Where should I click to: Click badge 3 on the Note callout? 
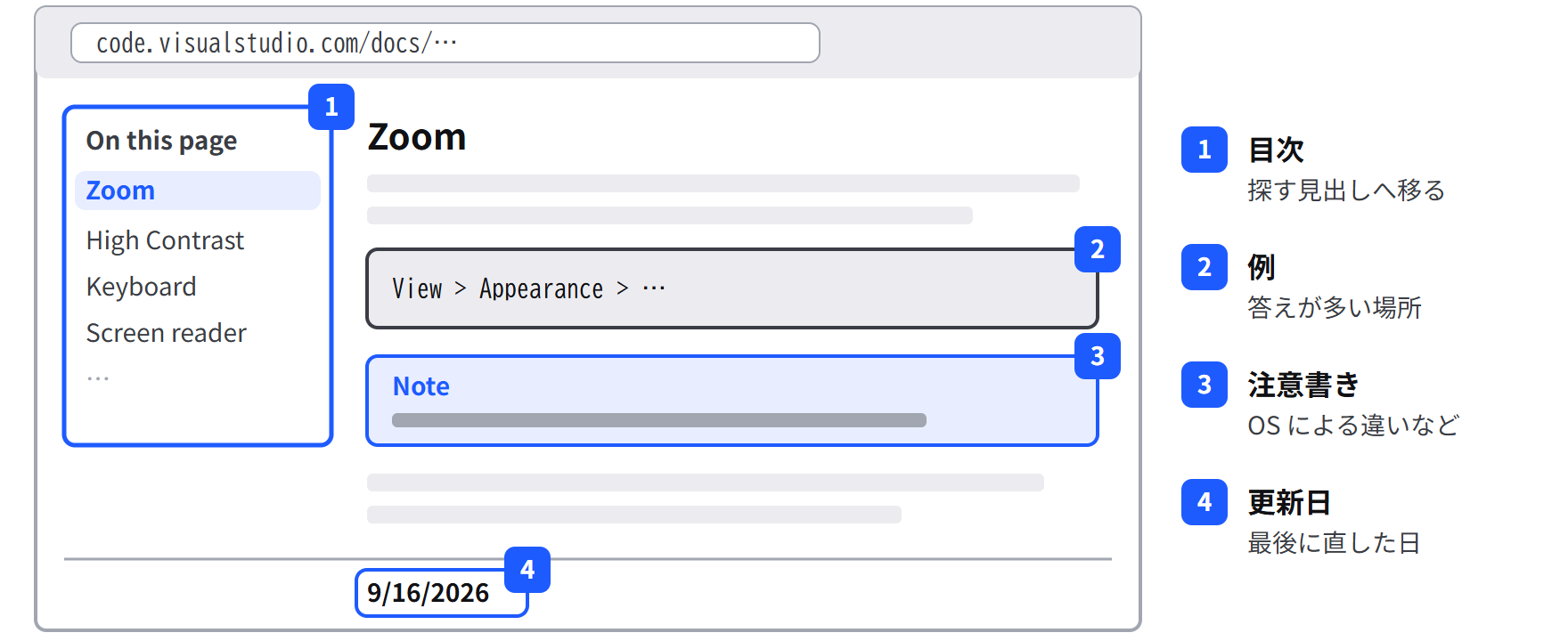[x=1098, y=356]
